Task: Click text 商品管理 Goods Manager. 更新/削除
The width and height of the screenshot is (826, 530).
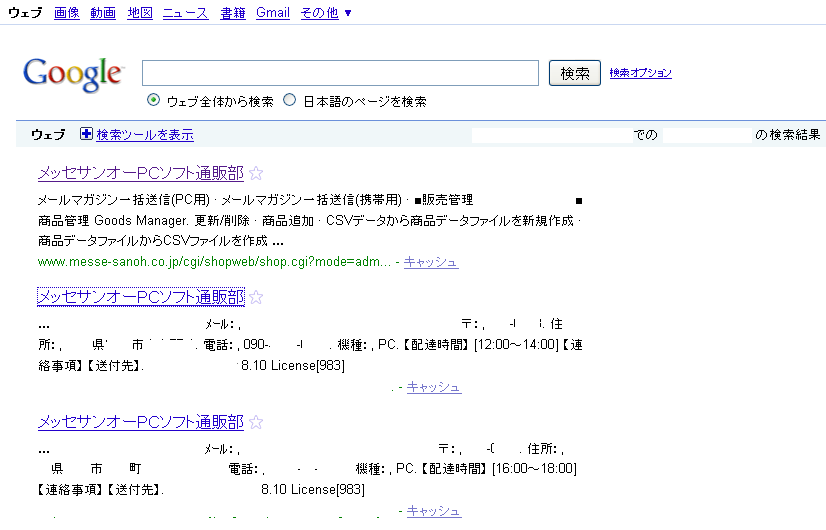Action: coord(143,220)
